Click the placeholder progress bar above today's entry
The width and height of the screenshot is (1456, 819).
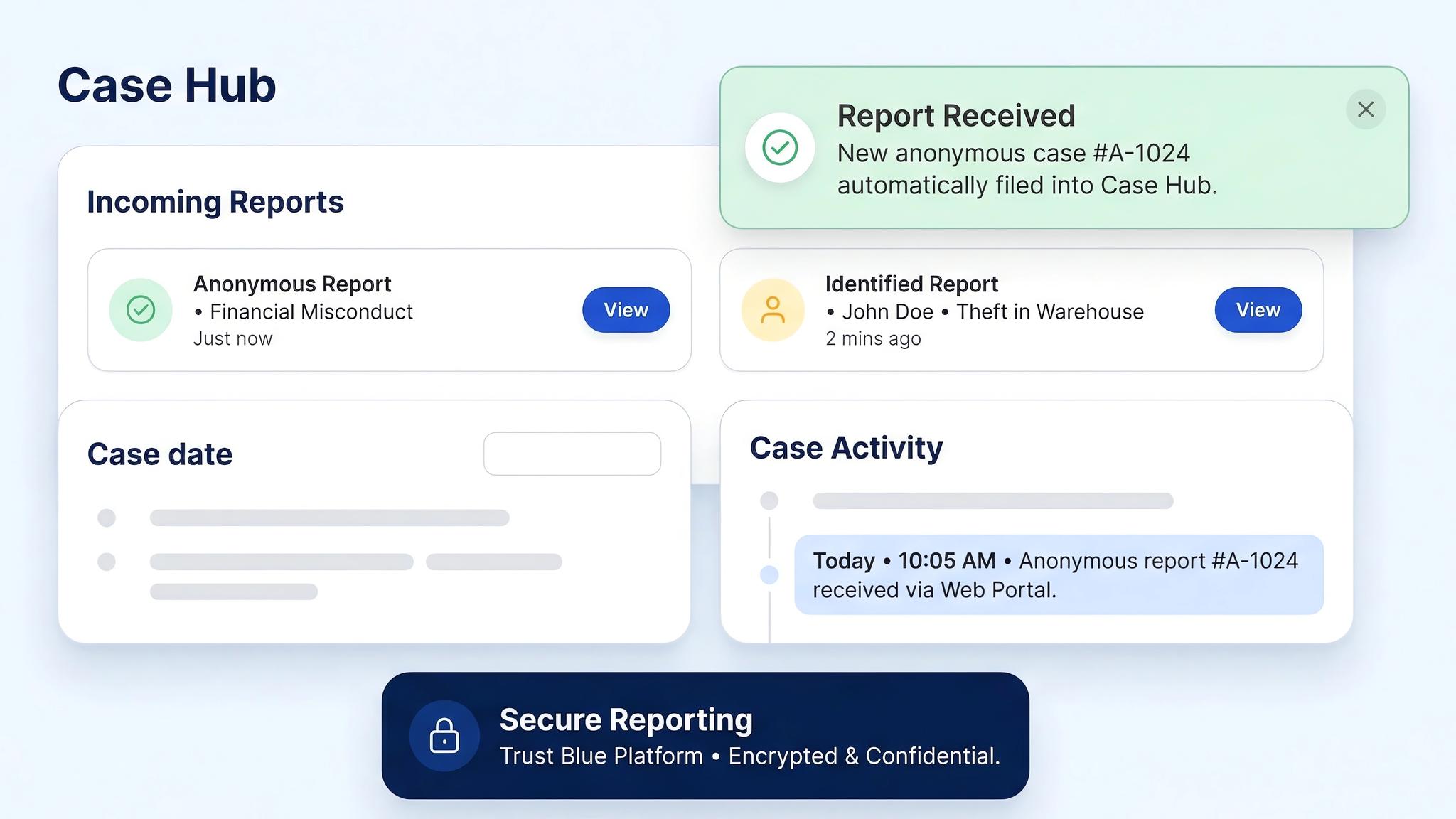(992, 500)
